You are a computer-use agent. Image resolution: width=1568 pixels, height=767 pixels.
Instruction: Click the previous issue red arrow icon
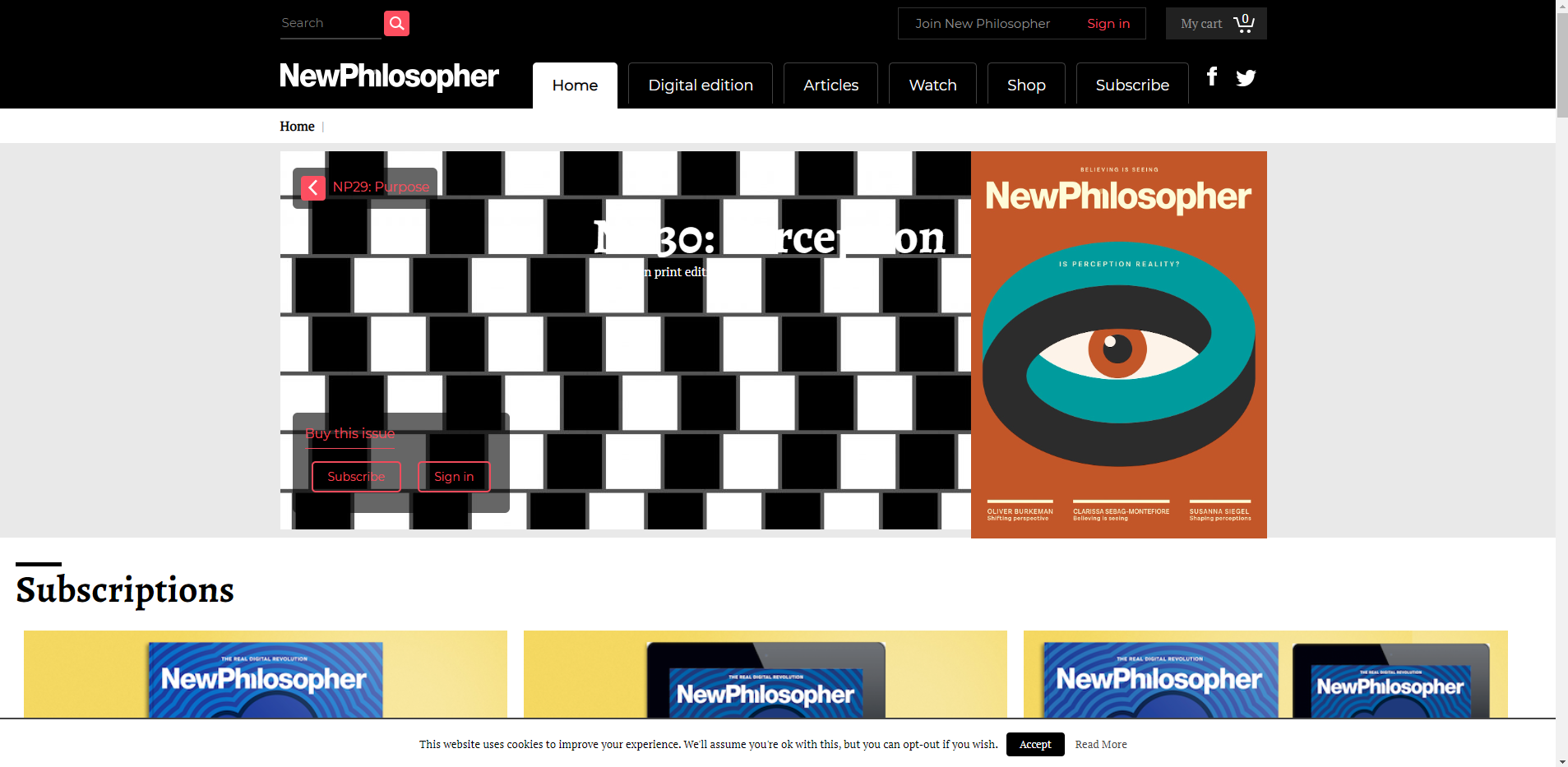click(x=312, y=187)
